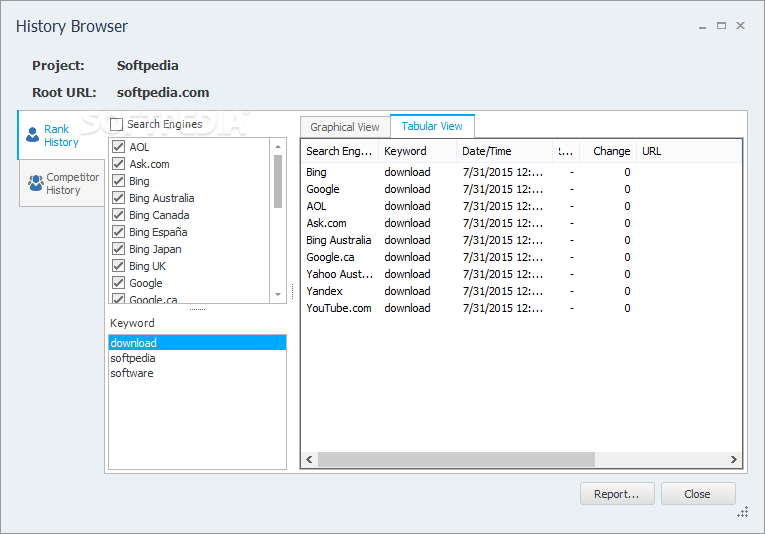Open the Competitor History tab
The image size is (765, 534).
pyautogui.click(x=62, y=183)
